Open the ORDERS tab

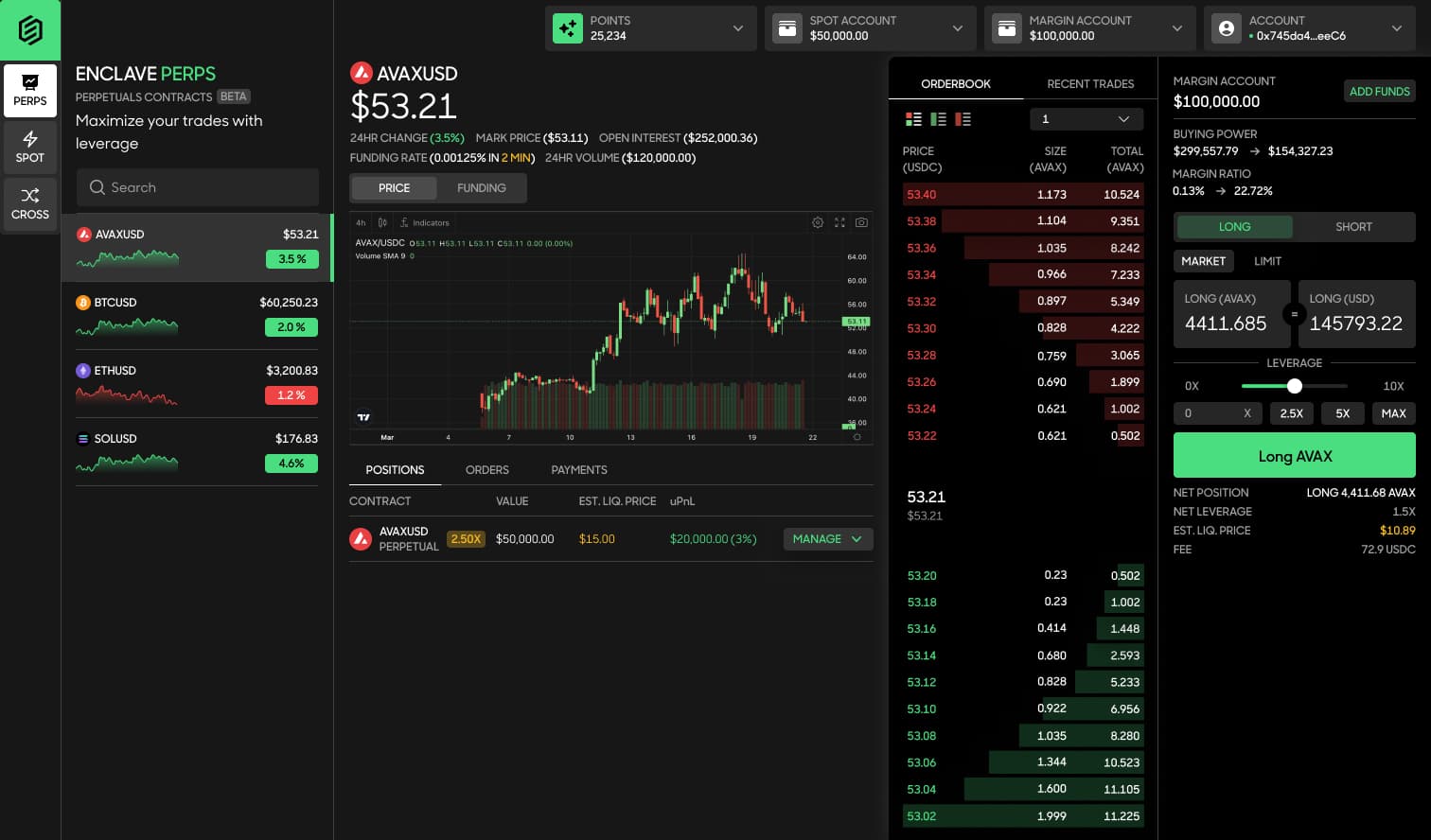pyautogui.click(x=487, y=470)
